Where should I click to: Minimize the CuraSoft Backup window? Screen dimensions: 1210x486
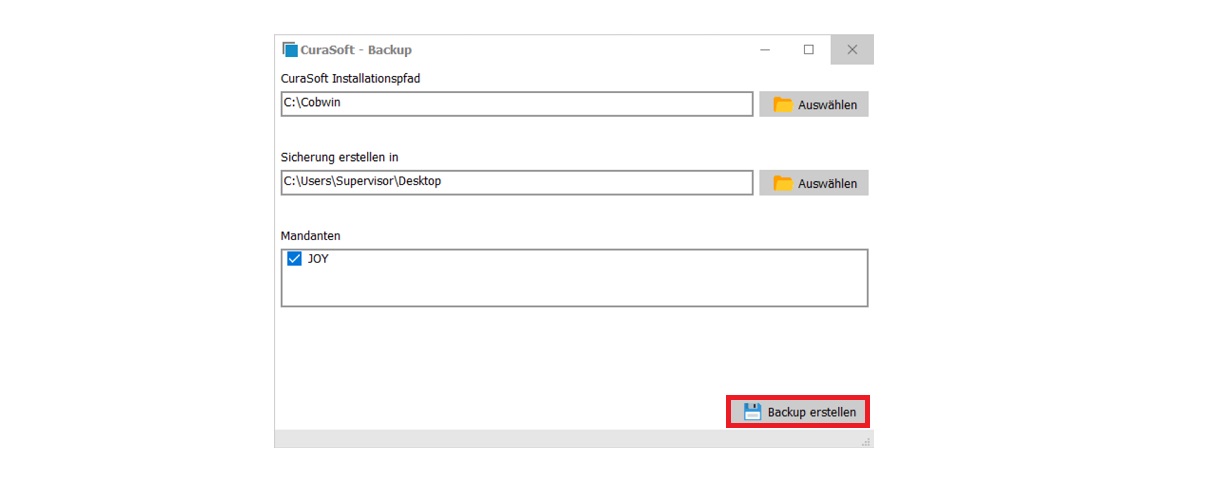pos(764,49)
